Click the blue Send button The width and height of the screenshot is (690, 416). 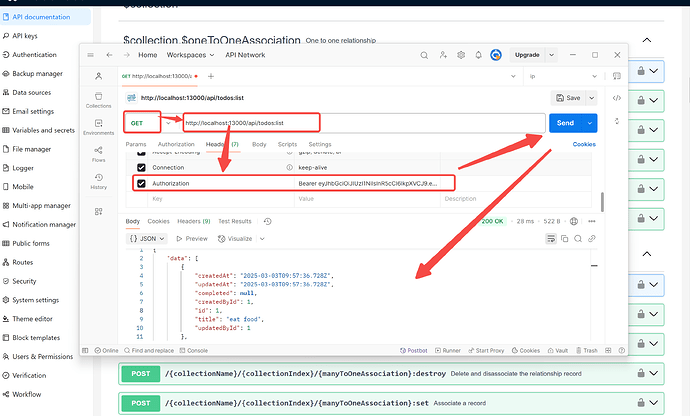point(565,123)
